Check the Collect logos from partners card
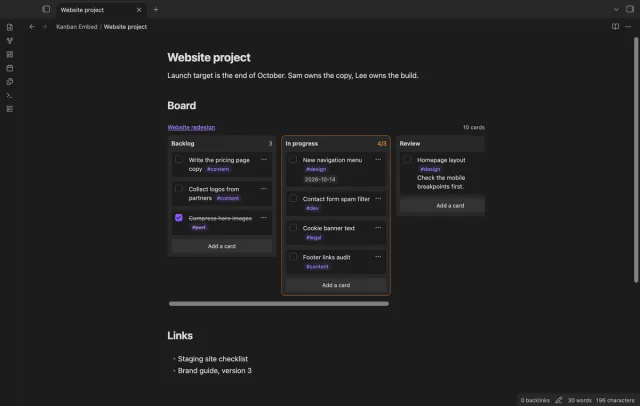The image size is (640, 406). click(x=179, y=189)
